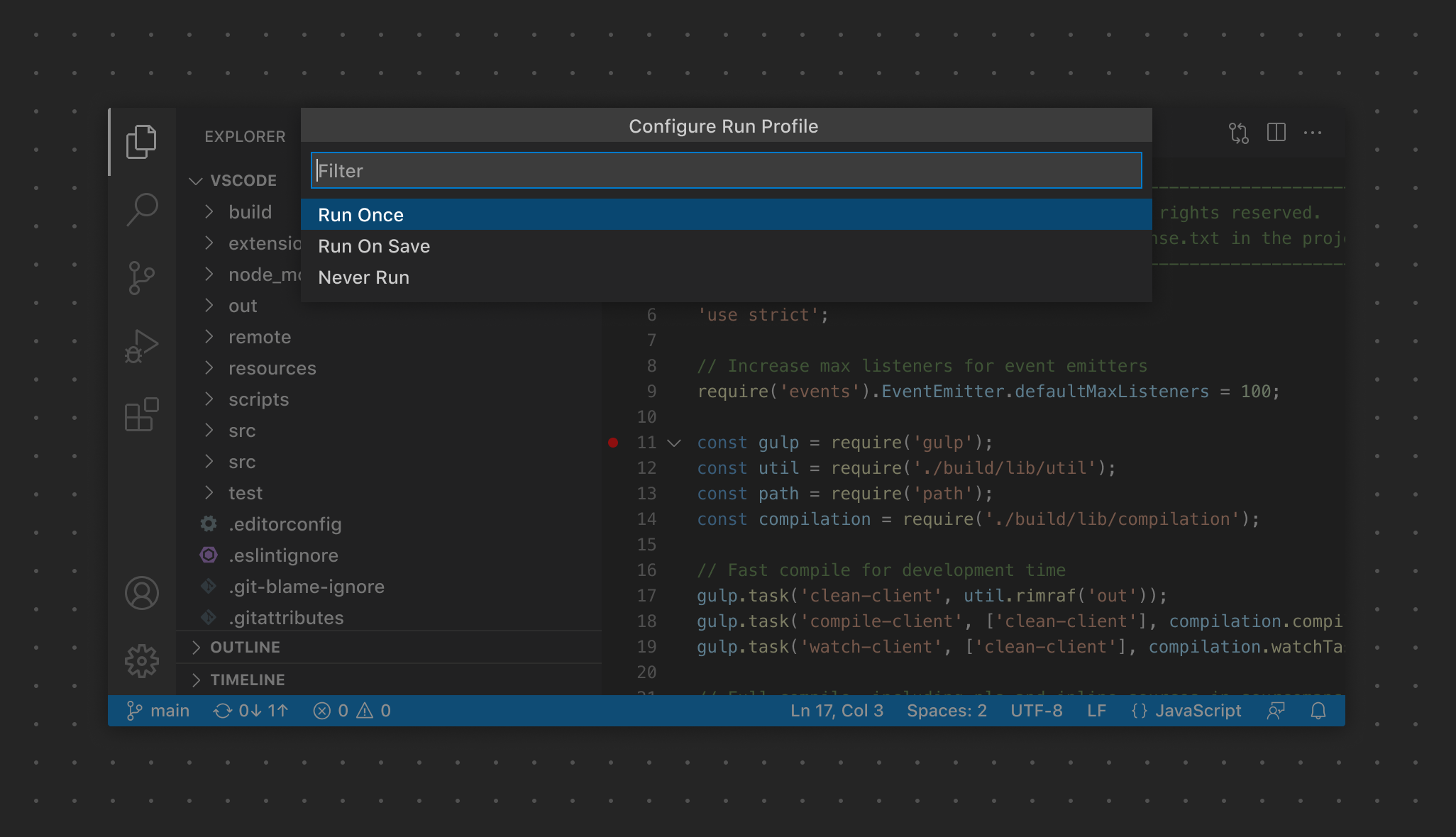Open the Source Control view icon
Screen dimensions: 1456x837
(x=141, y=277)
